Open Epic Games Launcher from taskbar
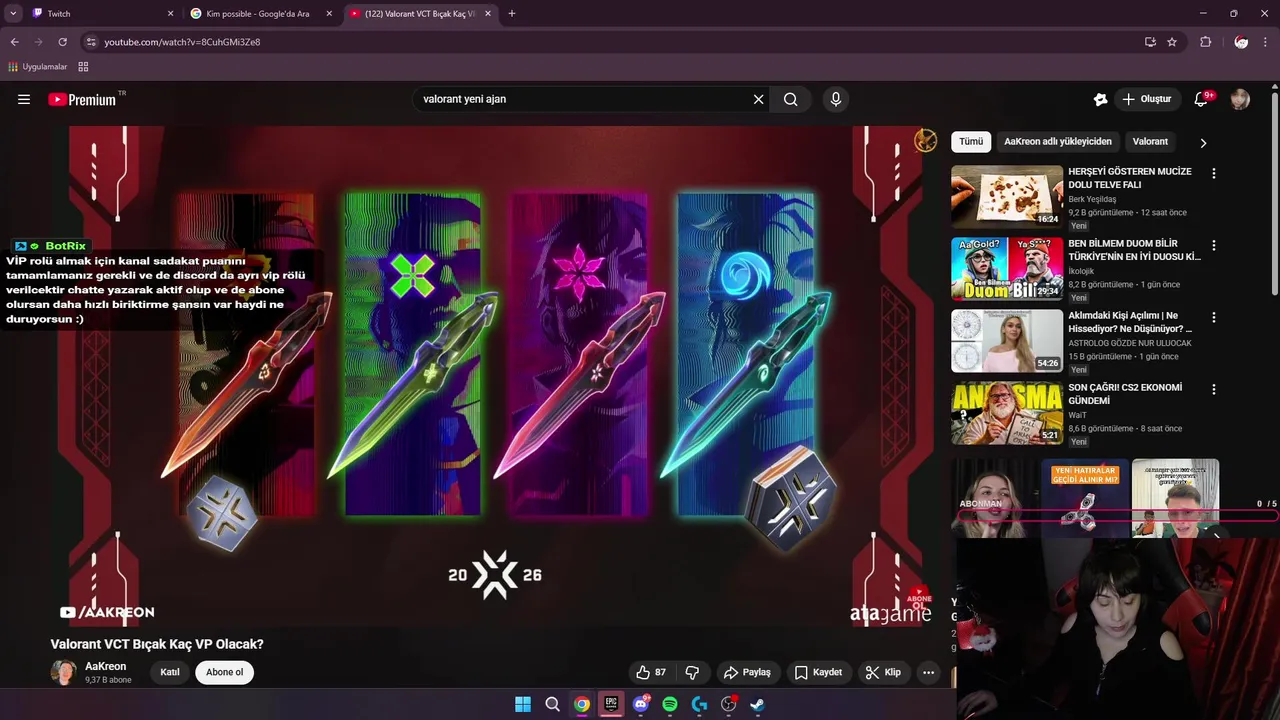 pos(611,704)
